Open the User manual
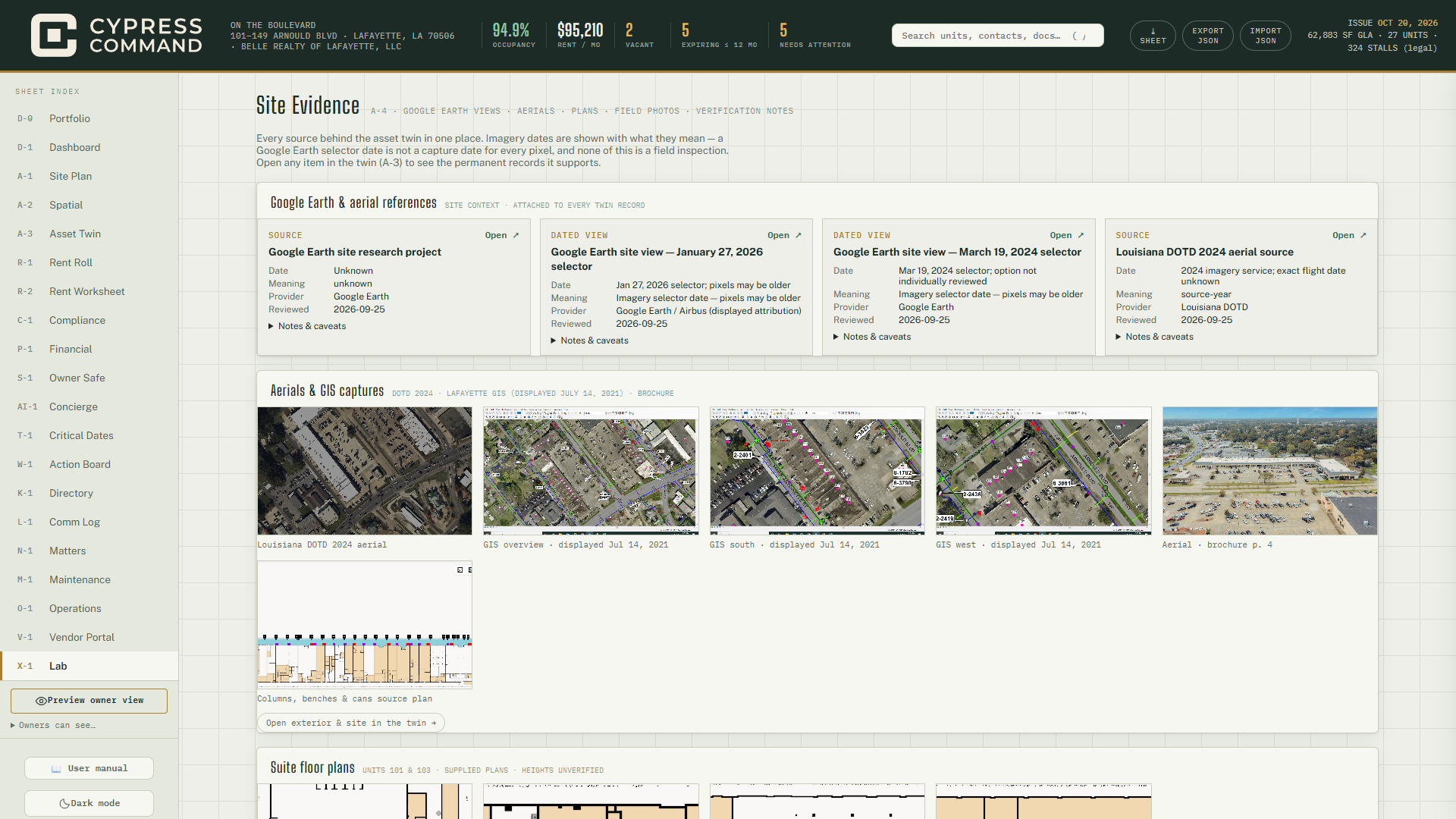 point(89,768)
